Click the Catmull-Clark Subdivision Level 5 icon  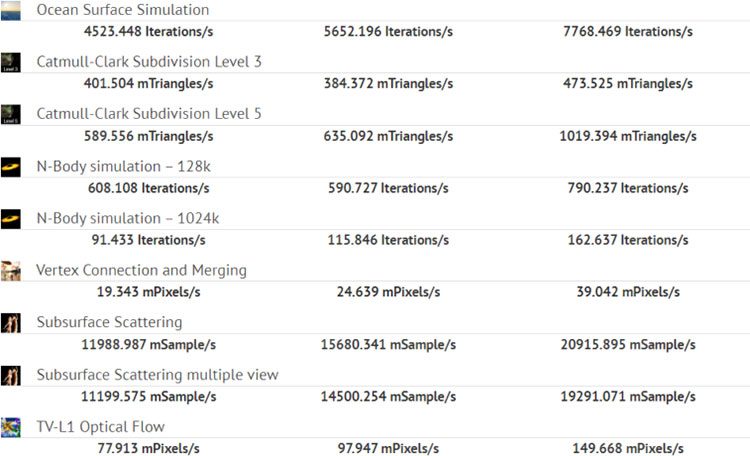[x=11, y=114]
